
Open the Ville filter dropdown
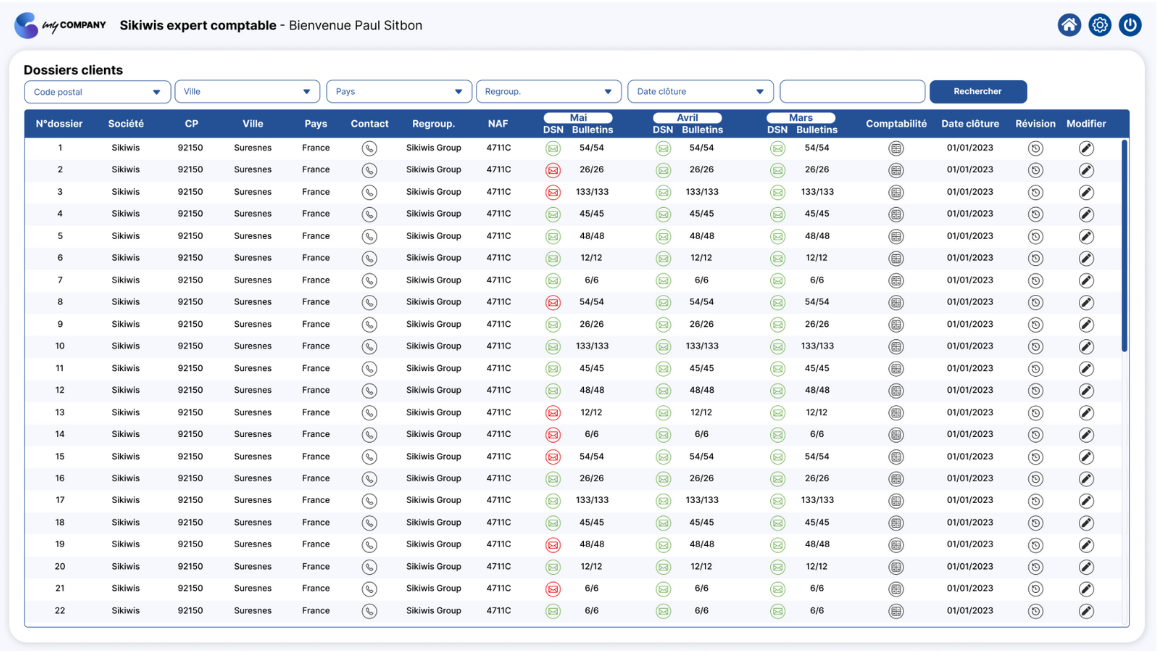247,92
